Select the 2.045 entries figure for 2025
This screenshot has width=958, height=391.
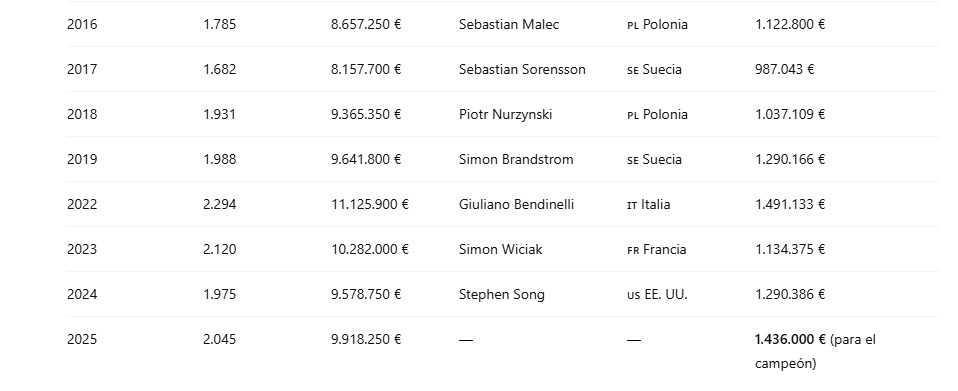click(219, 339)
